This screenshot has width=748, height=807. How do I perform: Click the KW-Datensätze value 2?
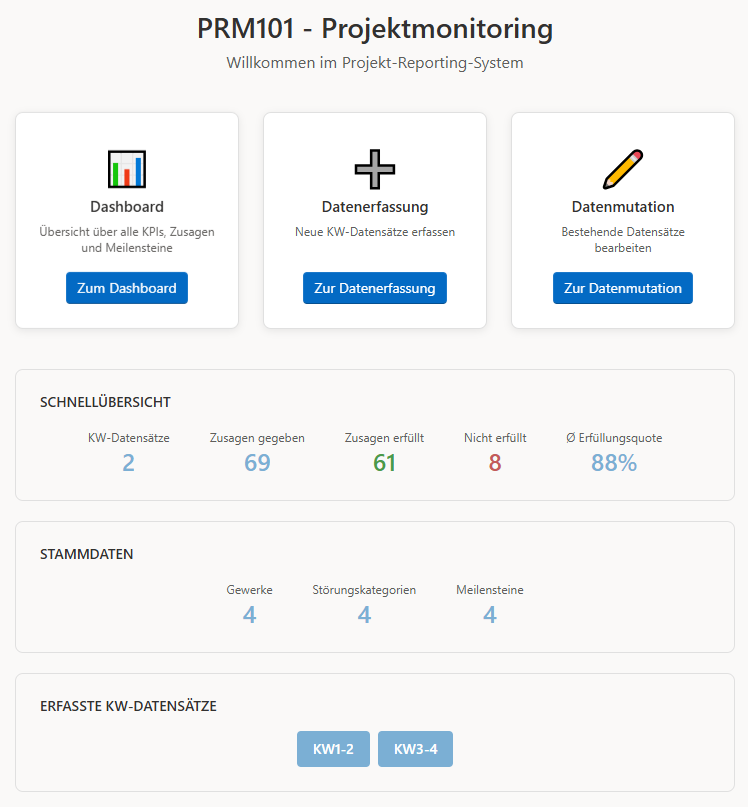(129, 463)
